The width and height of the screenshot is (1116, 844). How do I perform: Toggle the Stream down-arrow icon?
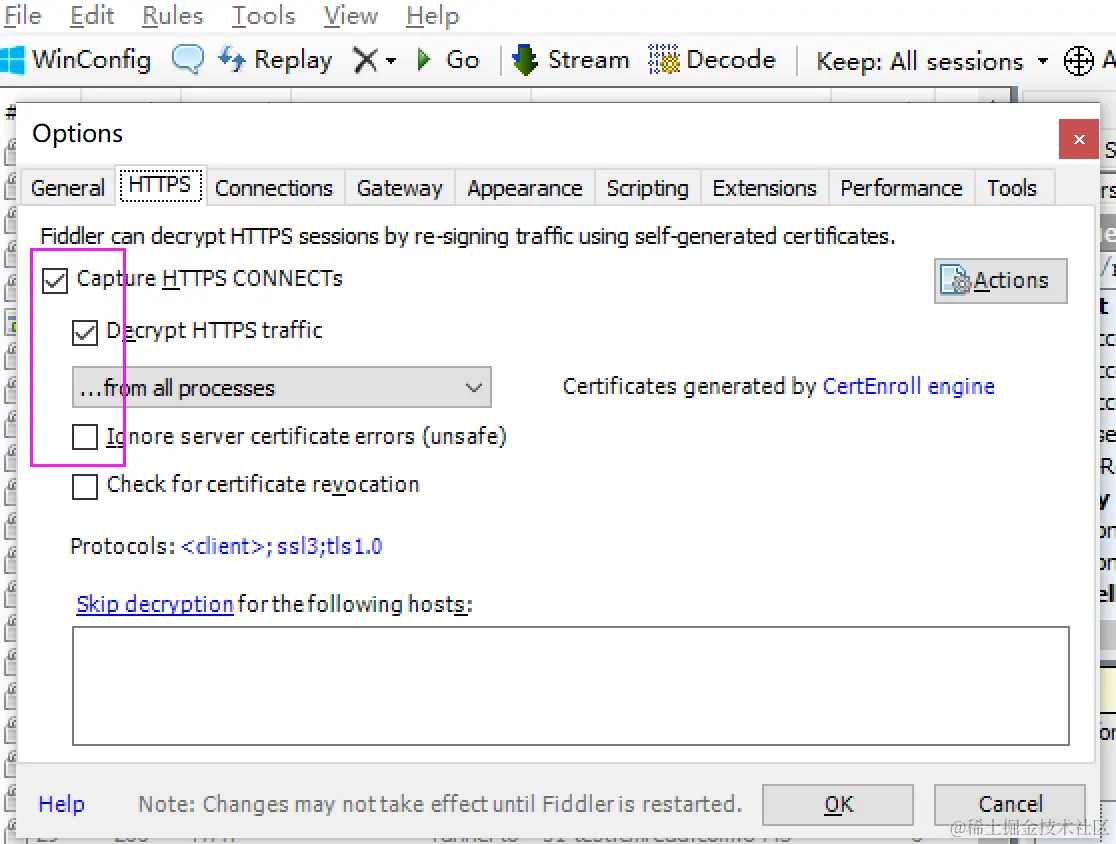[525, 60]
